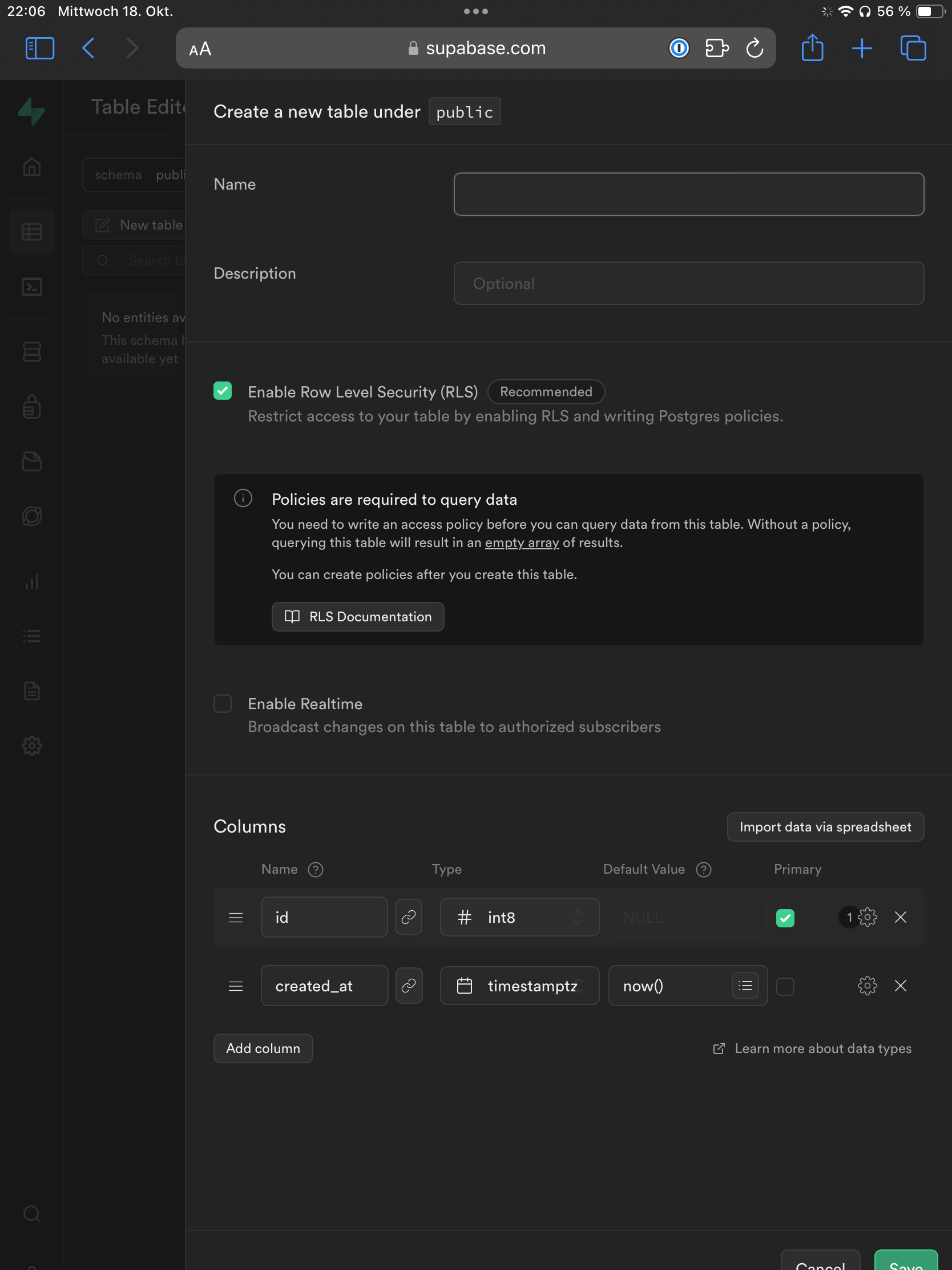Open the SQL Editor from the sidebar
The height and width of the screenshot is (1270, 952).
[x=31, y=287]
